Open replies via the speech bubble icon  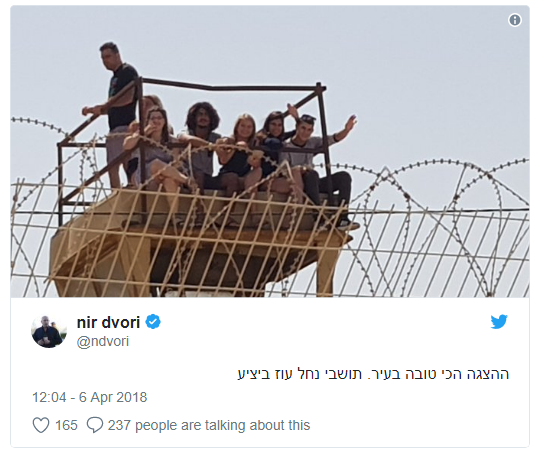95,425
